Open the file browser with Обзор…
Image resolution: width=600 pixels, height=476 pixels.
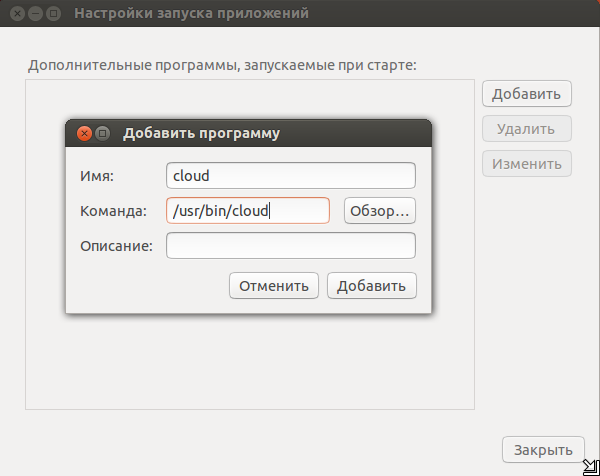(380, 210)
